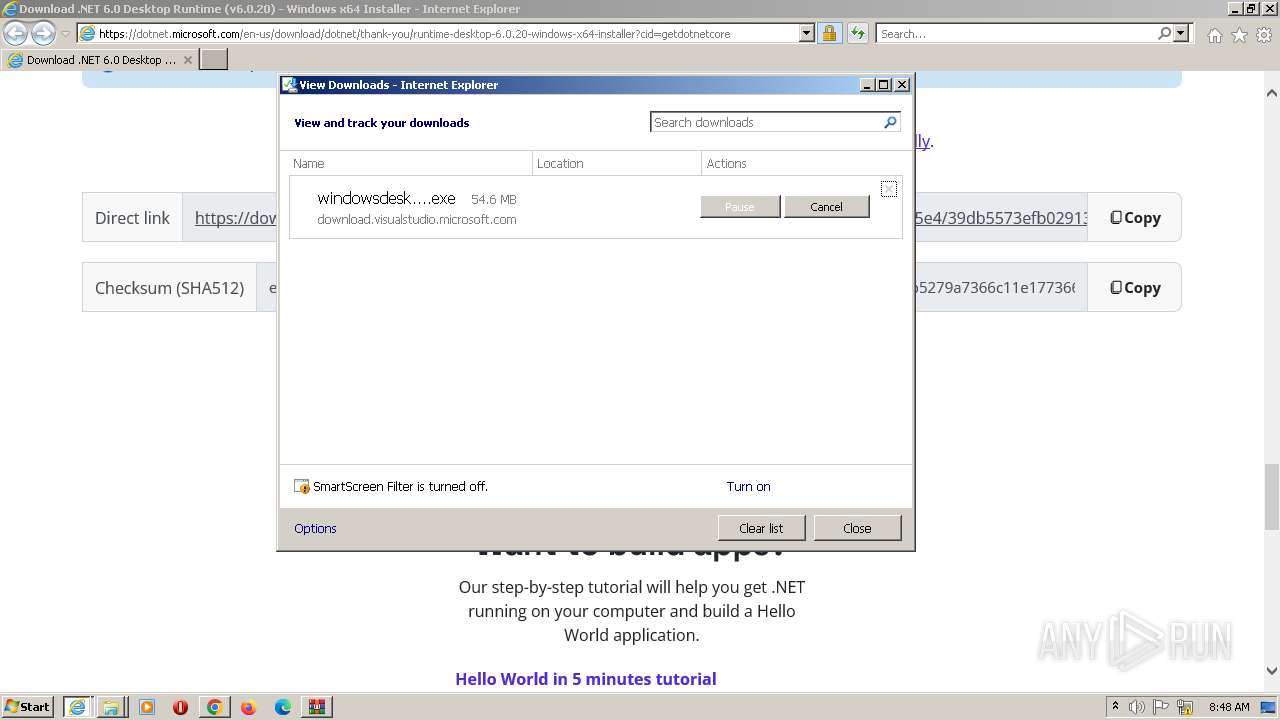Click the Turn on SmartScreen link
Image resolution: width=1280 pixels, height=720 pixels.
748,487
